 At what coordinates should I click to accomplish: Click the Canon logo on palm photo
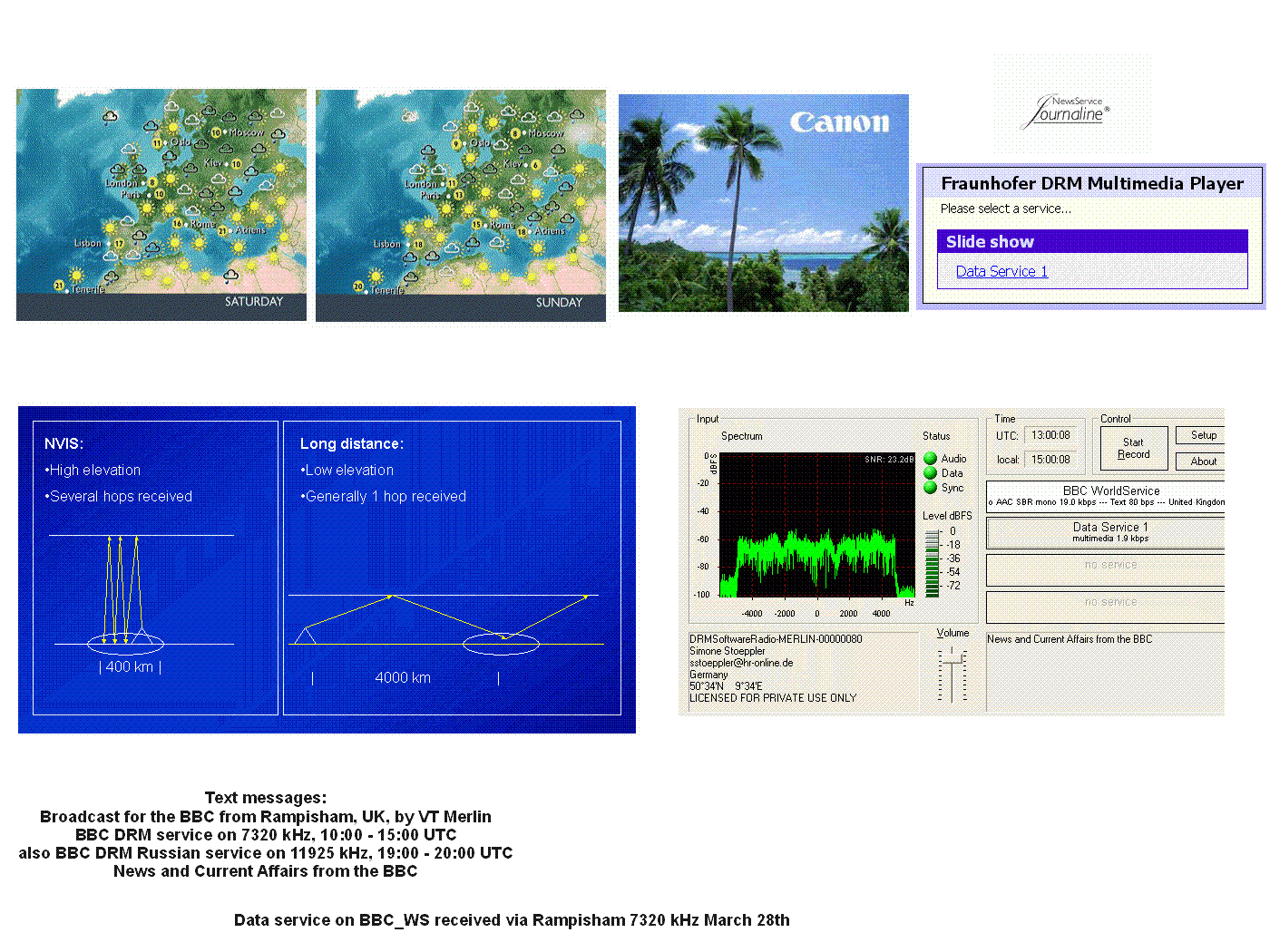(839, 122)
